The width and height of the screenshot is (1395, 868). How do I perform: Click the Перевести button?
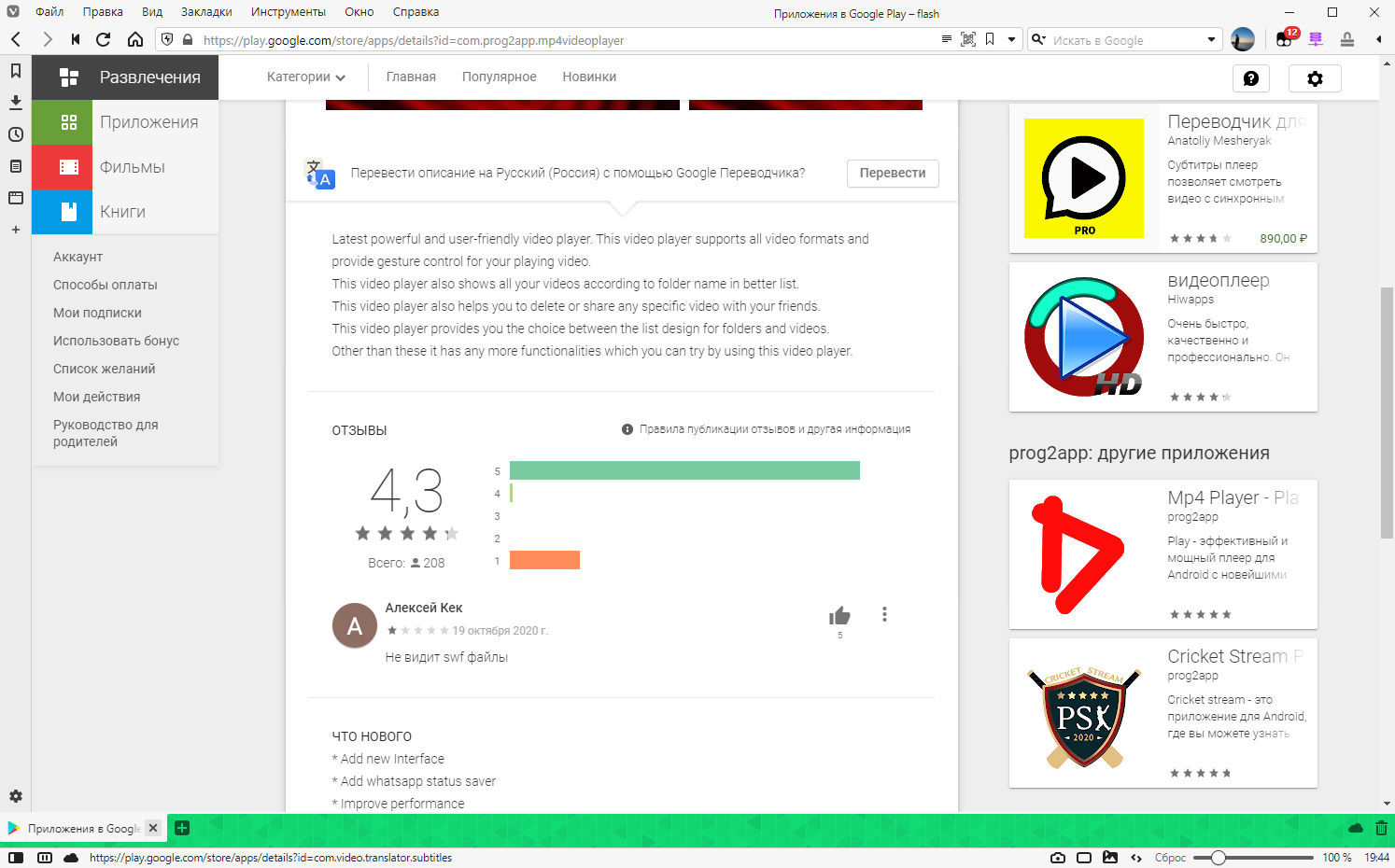coord(893,173)
